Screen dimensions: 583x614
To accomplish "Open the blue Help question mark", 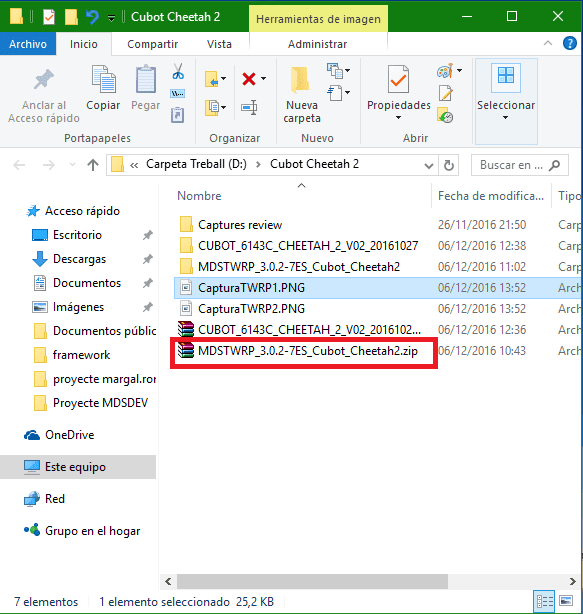I will pos(570,43).
